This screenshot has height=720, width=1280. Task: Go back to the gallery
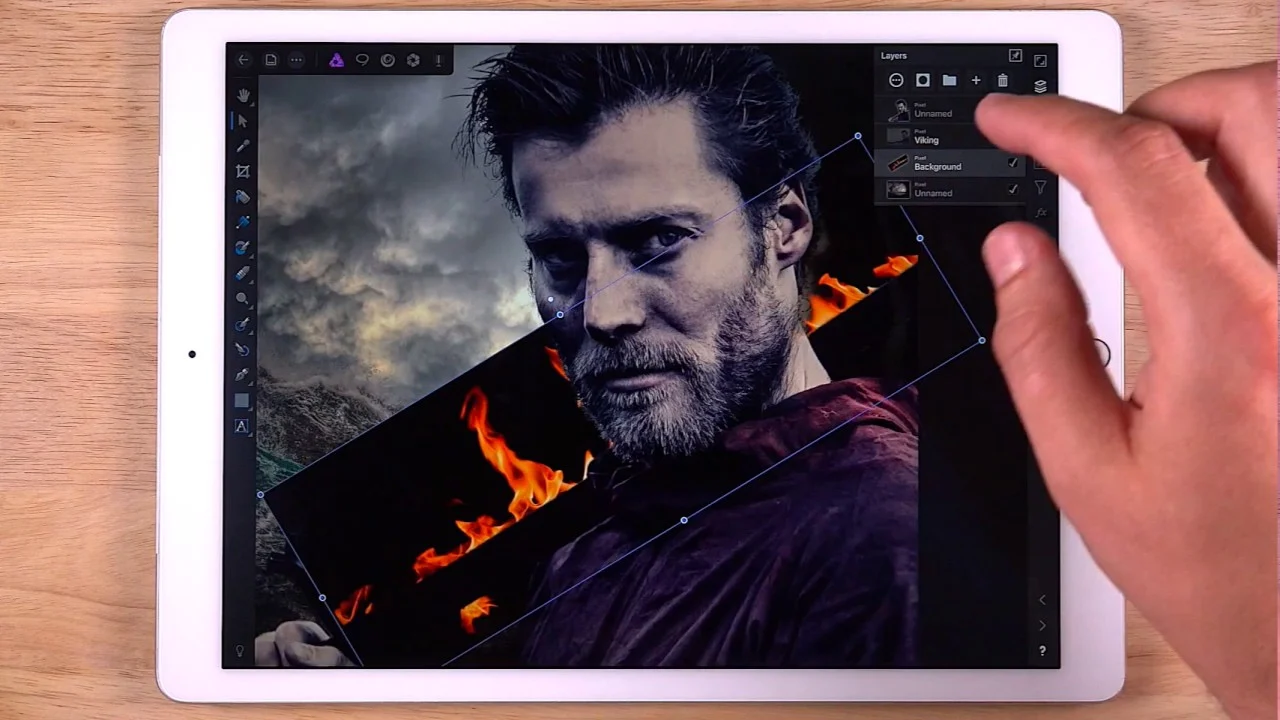(x=243, y=60)
